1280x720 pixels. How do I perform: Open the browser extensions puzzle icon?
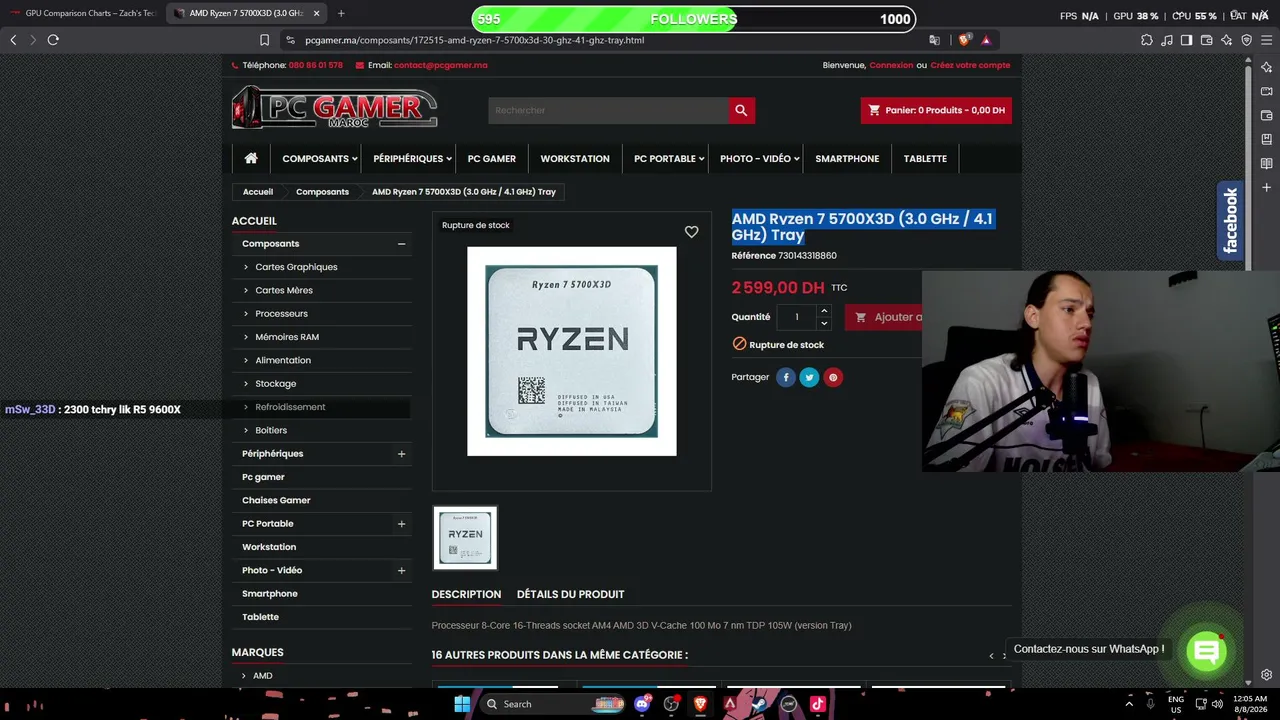point(1147,40)
